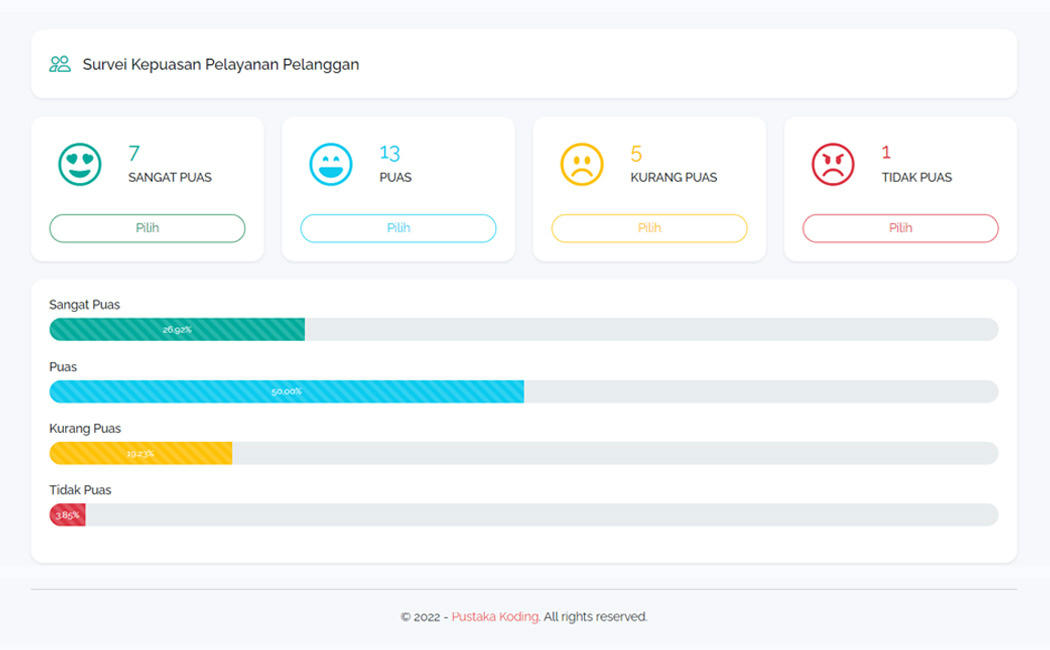Select the Sangat Puas count showing 7
1050x650 pixels.
click(x=133, y=153)
